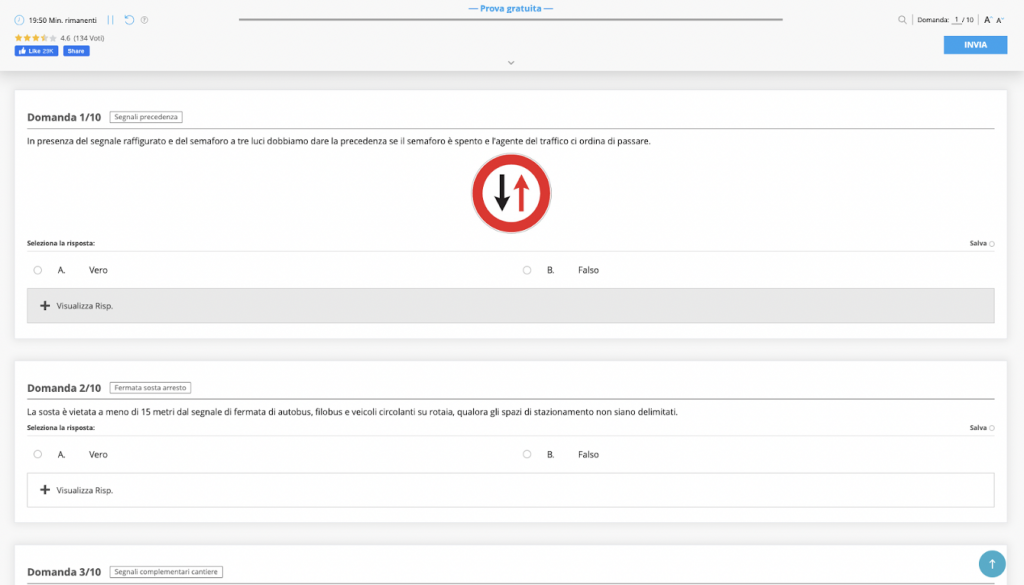
Task: Open the help question mark icon
Action: (144, 20)
